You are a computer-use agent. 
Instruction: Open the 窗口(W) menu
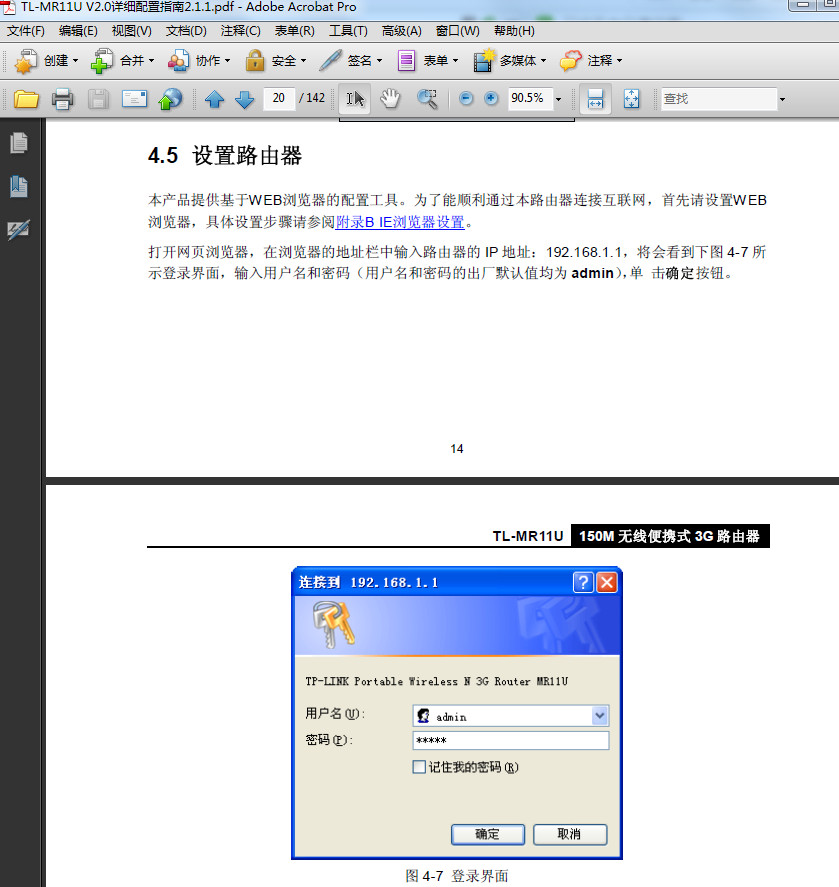coord(458,31)
